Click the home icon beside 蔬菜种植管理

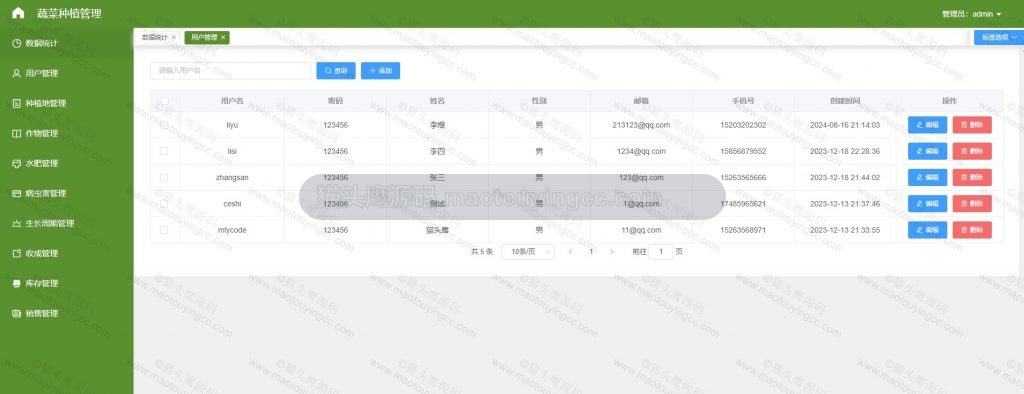click(x=18, y=13)
